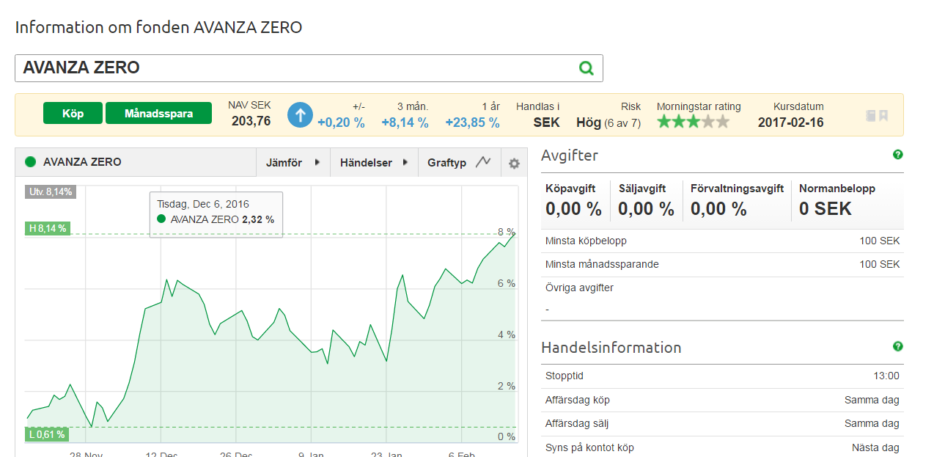Screen dimensions: 934x457
Task: Click the Köp button
Action: tap(73, 113)
